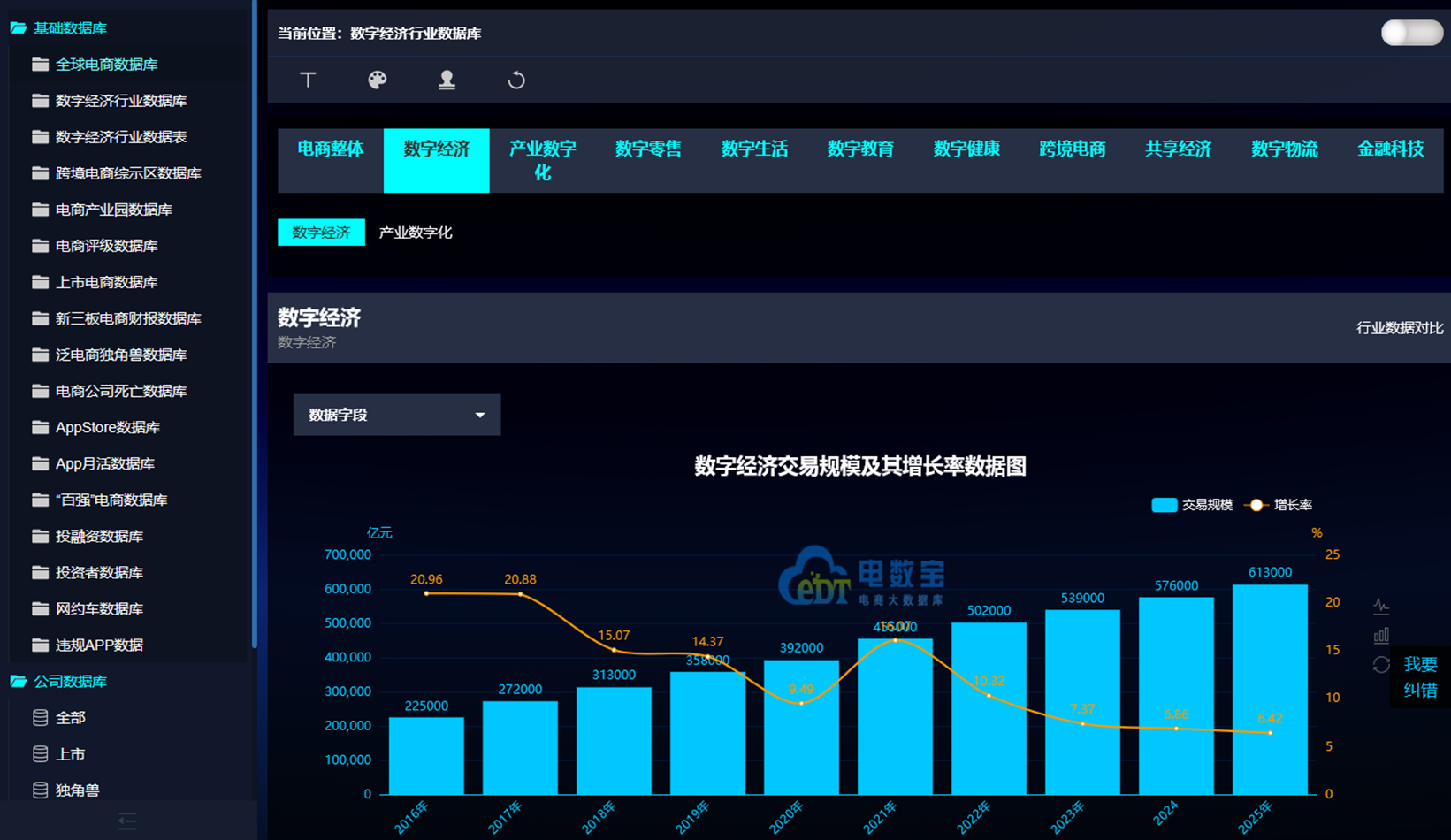The width and height of the screenshot is (1451, 840).
Task: Select the text (T) tool icon
Action: (x=307, y=80)
